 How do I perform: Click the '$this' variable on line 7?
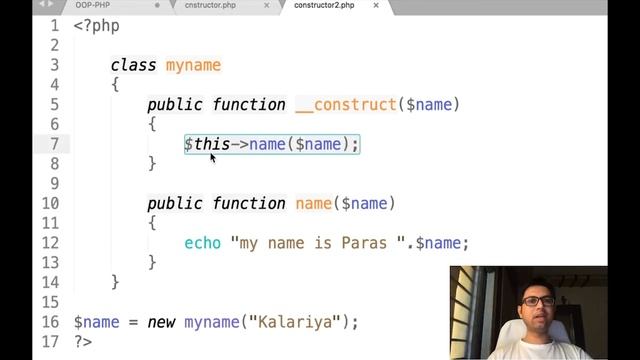[x=207, y=144]
